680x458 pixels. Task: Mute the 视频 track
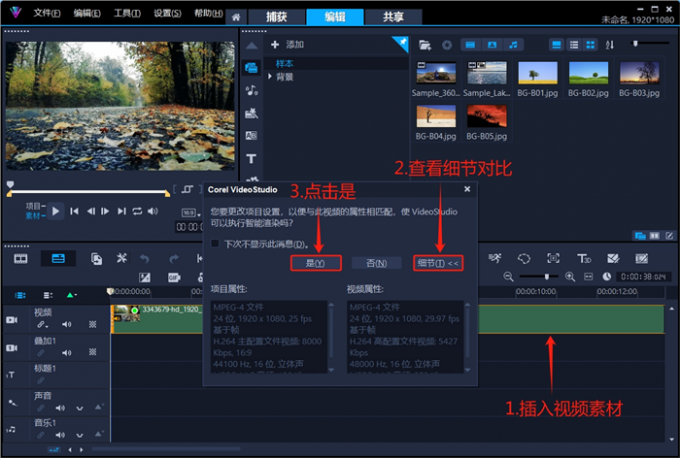pyautogui.click(x=66, y=324)
